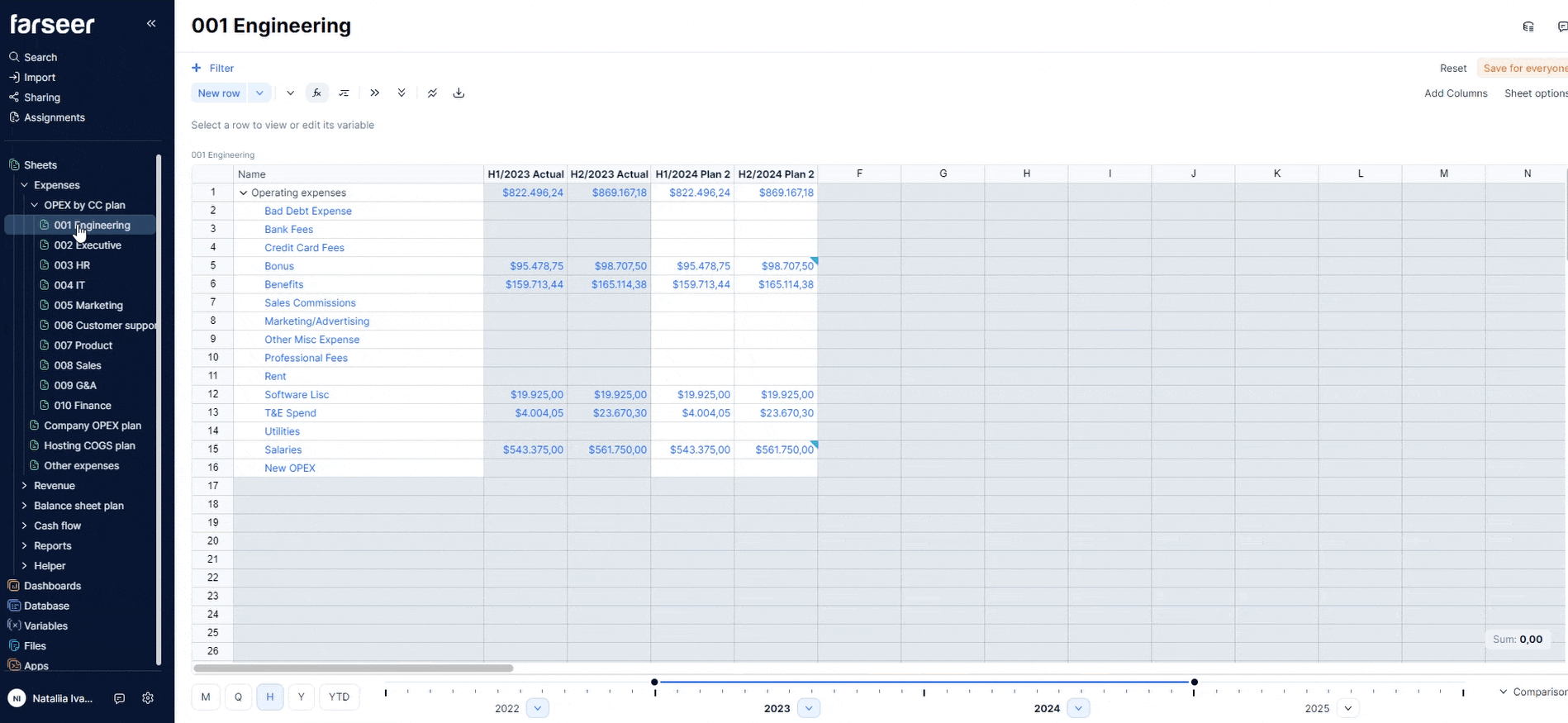Switch time granularity to Q (quarterly)
The image size is (1568, 723).
[238, 697]
